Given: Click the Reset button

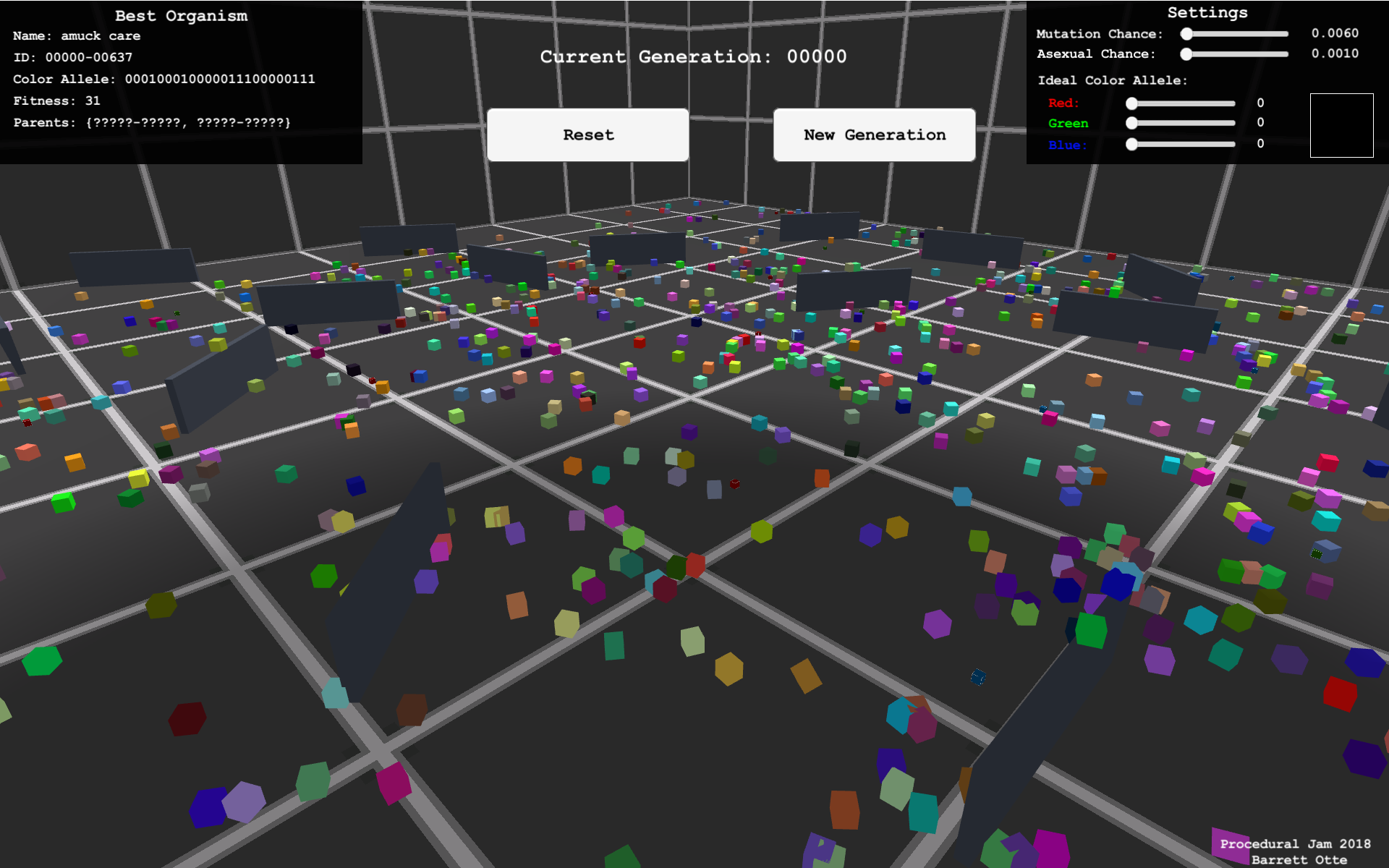Looking at the screenshot, I should [x=587, y=135].
